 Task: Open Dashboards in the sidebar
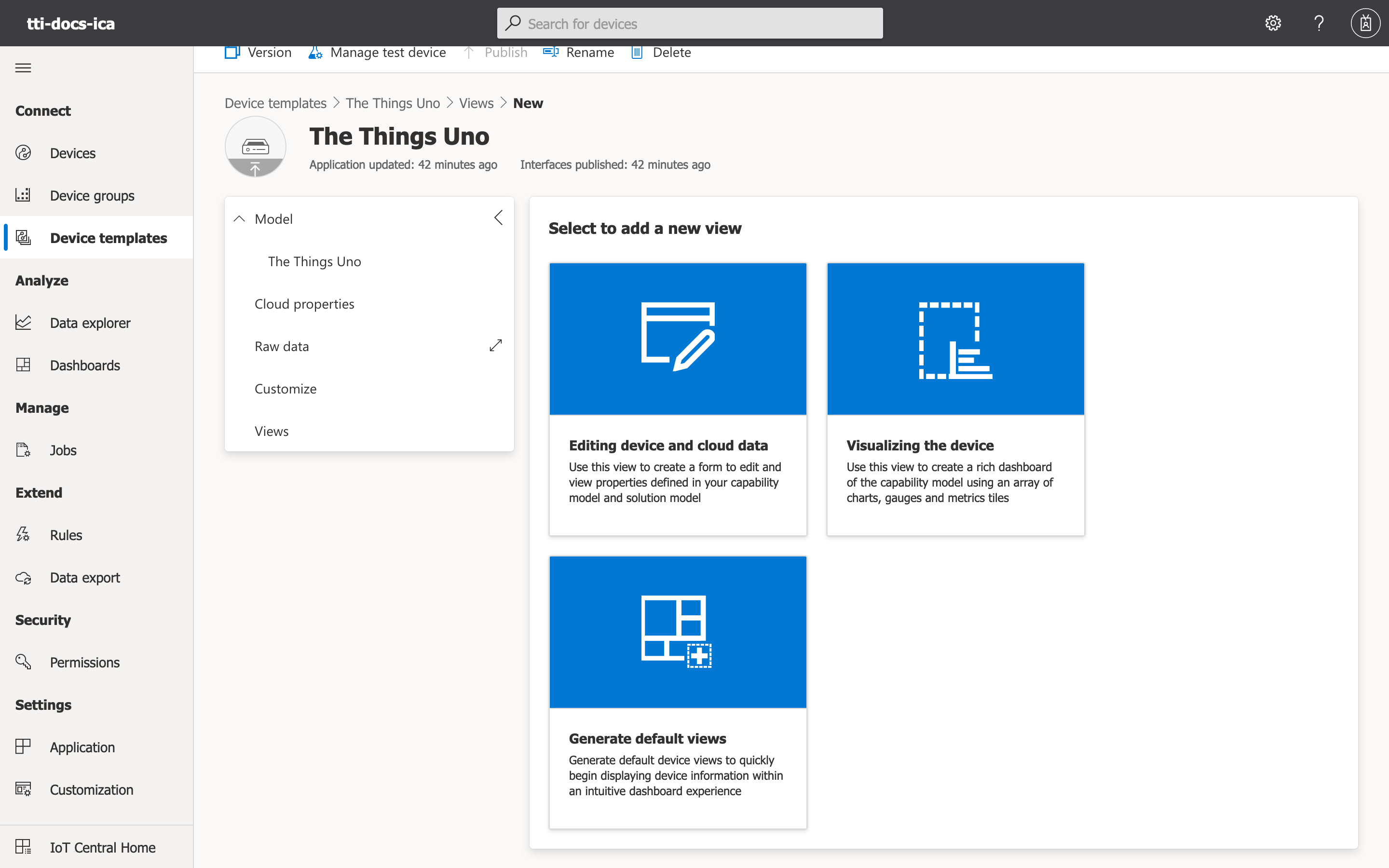coord(85,365)
